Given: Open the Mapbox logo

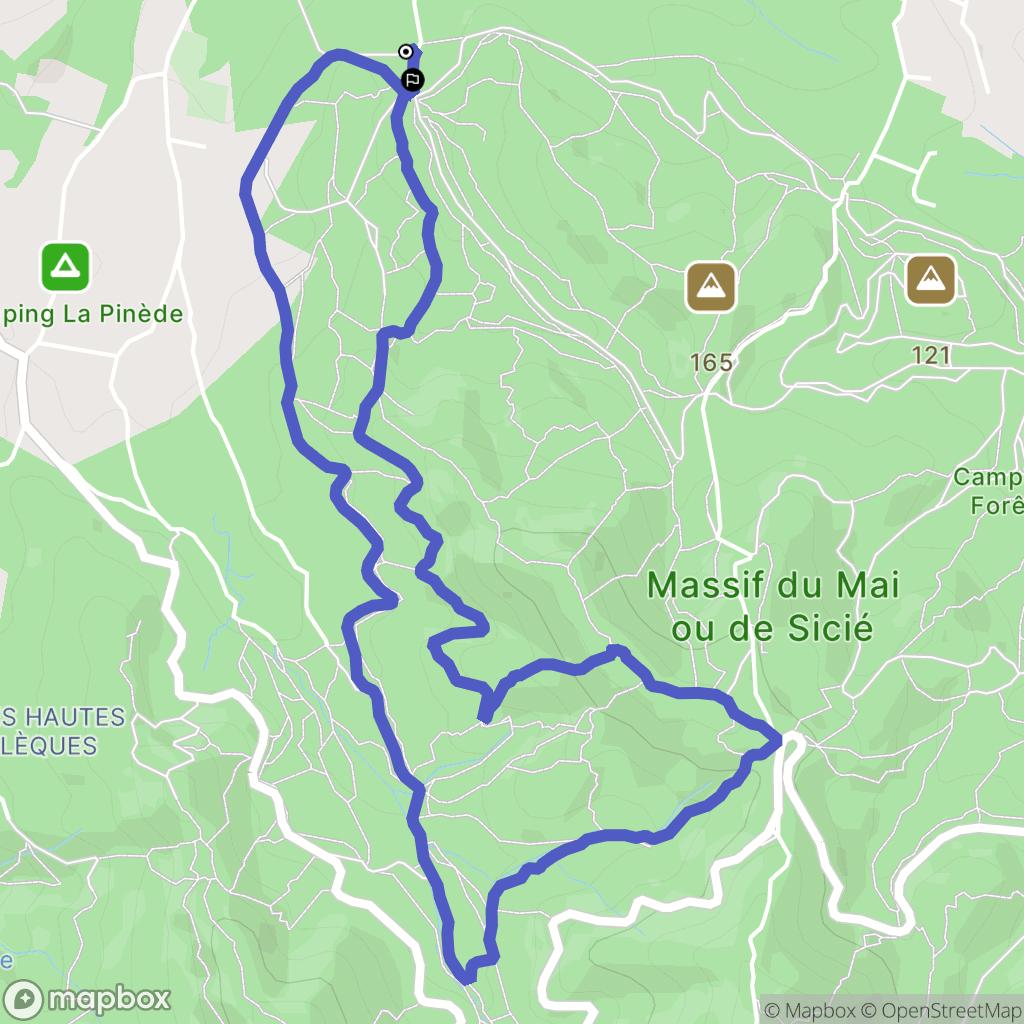Looking at the screenshot, I should [x=87, y=999].
